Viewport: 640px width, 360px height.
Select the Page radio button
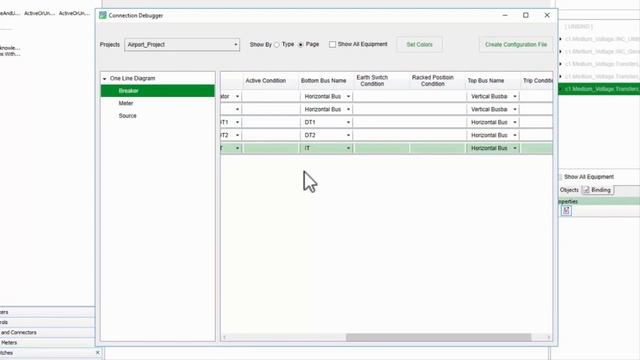coord(301,44)
